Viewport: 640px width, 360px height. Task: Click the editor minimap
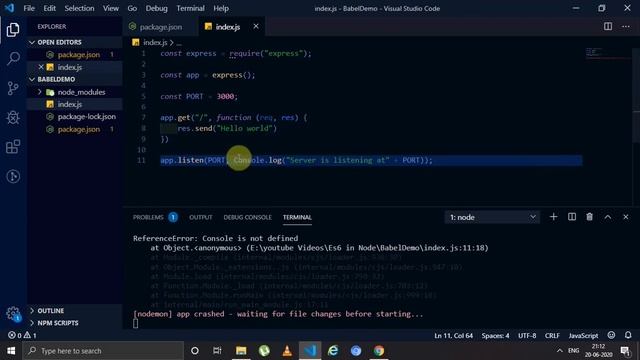tap(608, 53)
